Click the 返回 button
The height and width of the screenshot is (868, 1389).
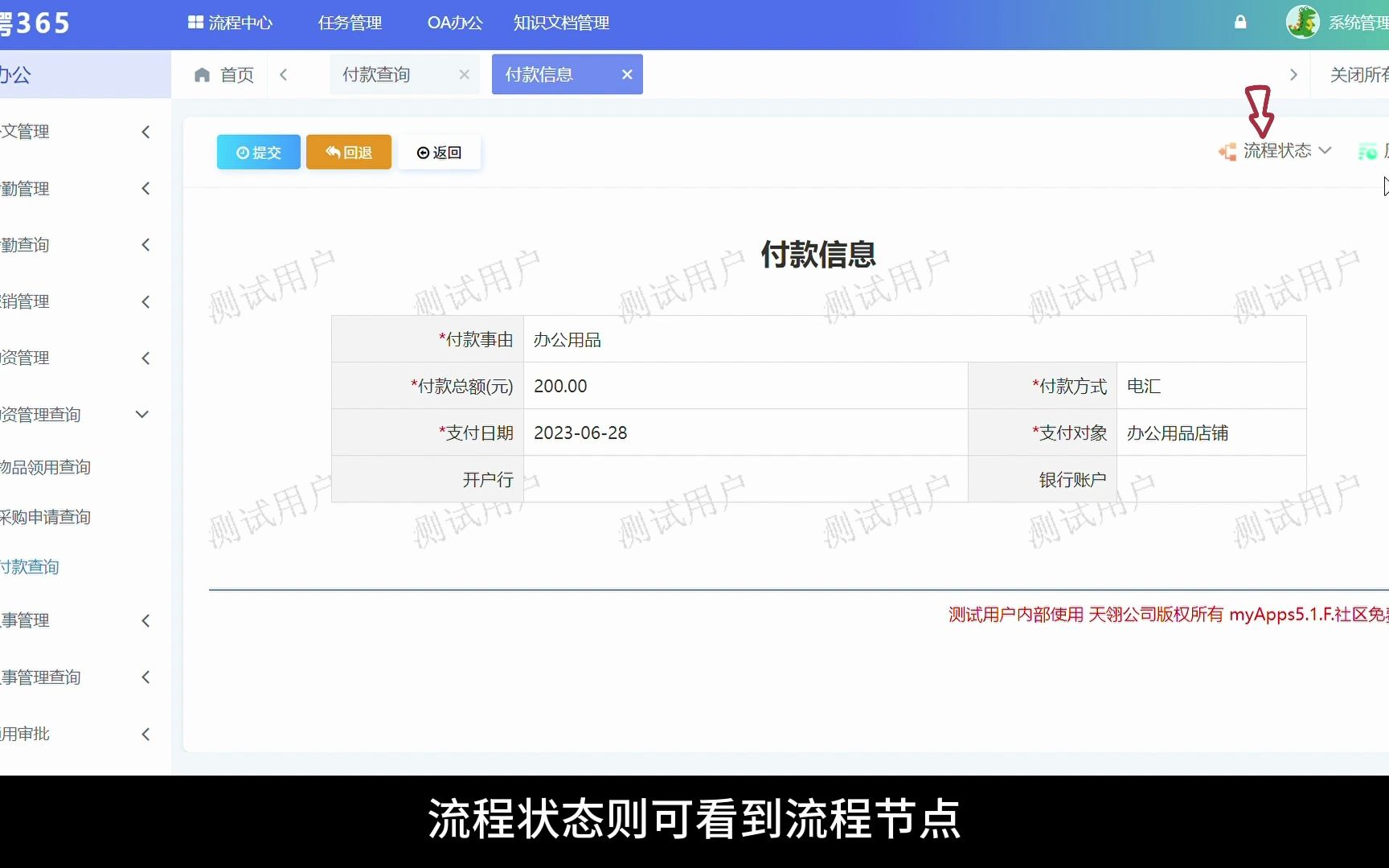point(439,152)
